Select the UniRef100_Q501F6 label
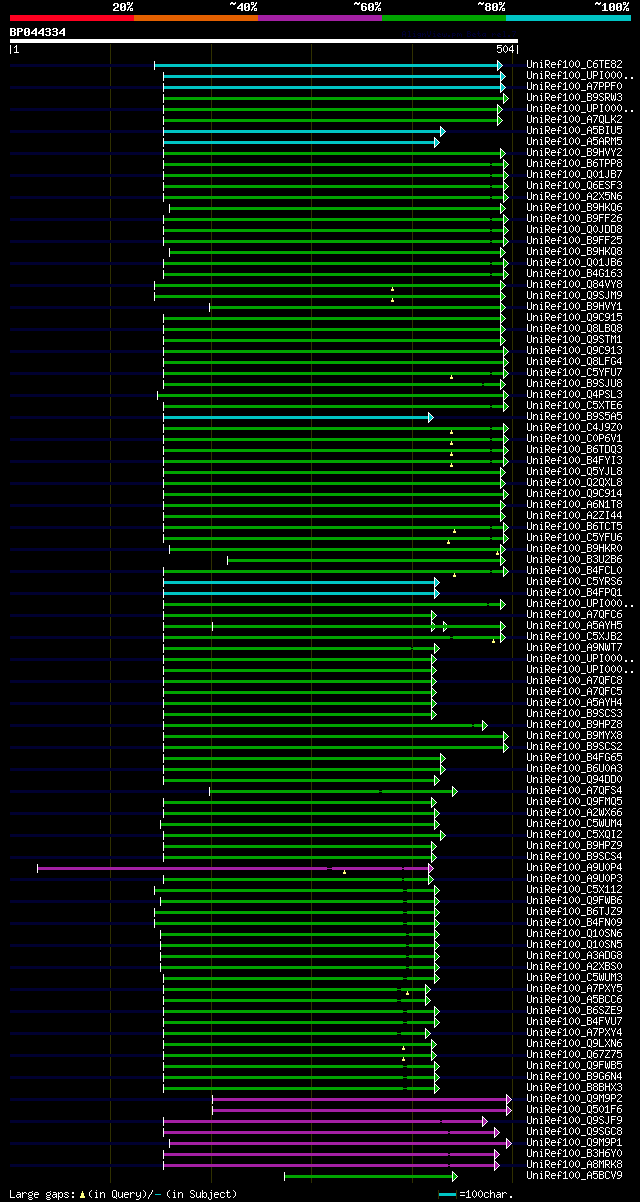 click(x=574, y=1110)
